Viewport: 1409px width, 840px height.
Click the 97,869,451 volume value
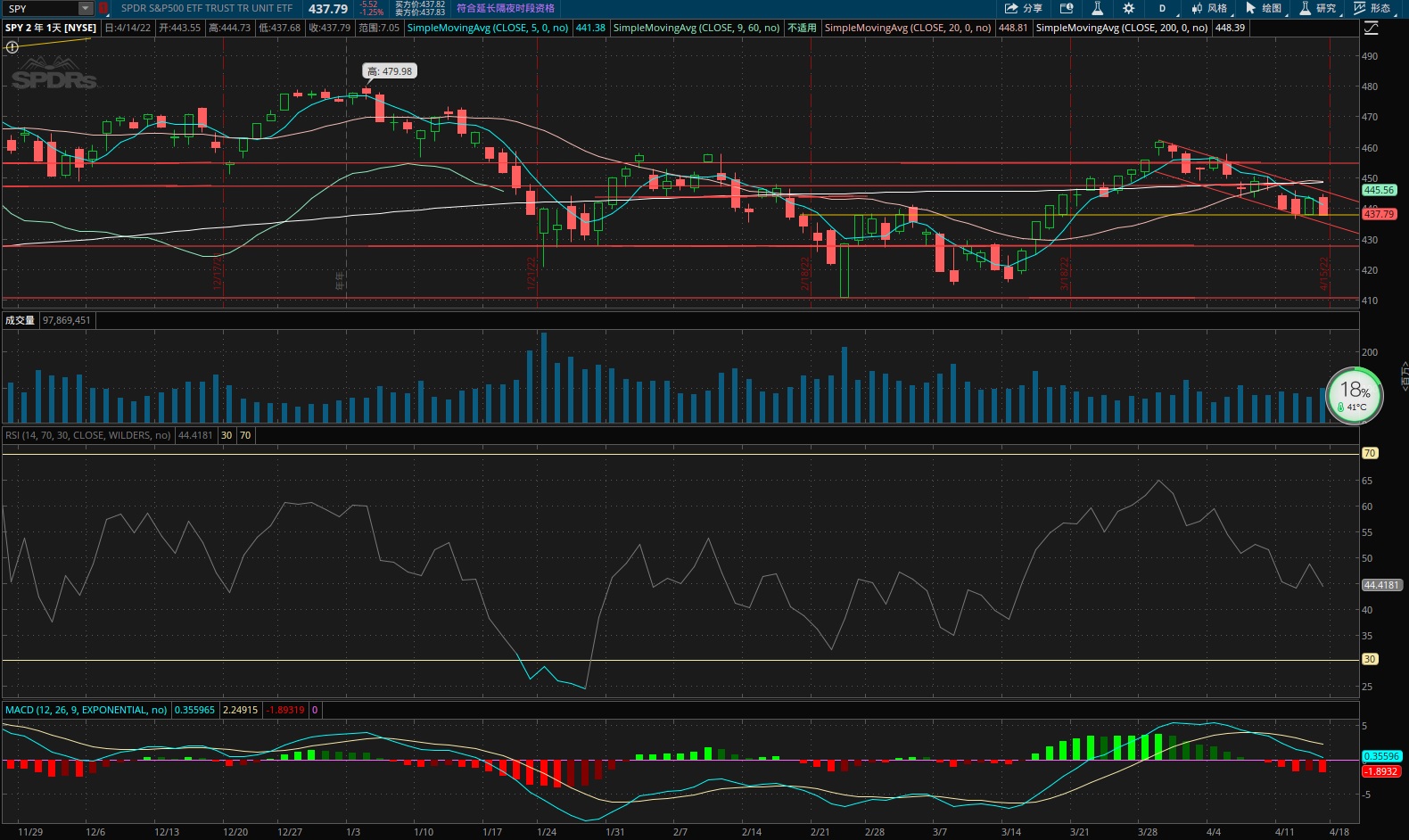(66, 320)
